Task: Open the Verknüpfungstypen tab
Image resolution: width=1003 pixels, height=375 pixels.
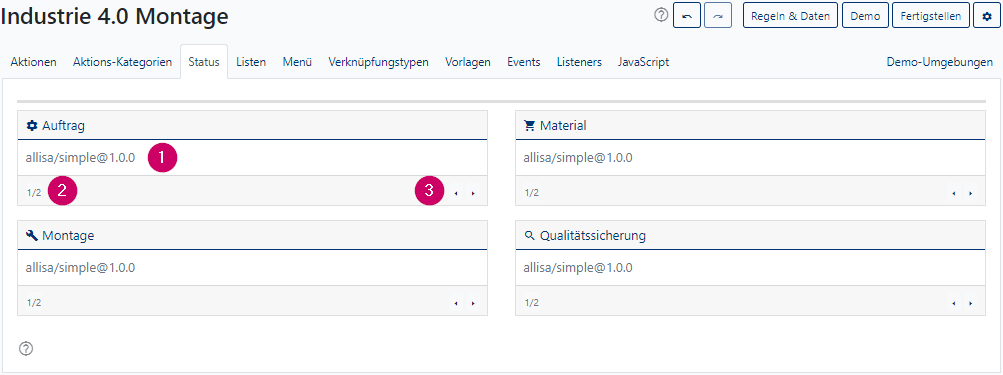Action: point(379,62)
